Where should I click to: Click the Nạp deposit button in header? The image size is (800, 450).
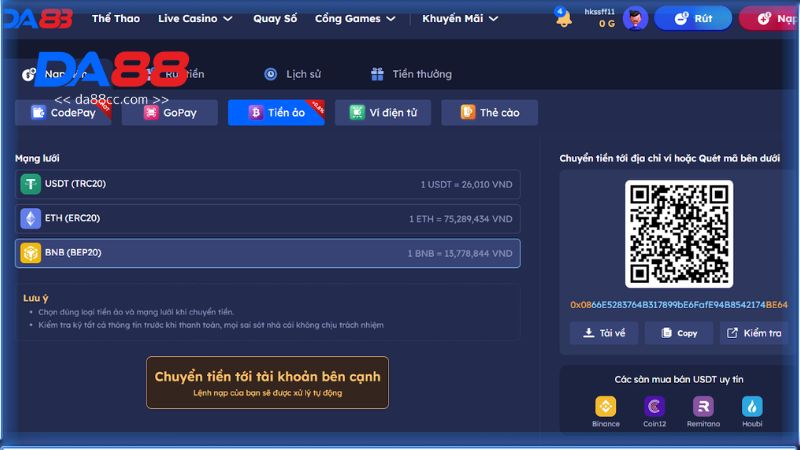769,18
